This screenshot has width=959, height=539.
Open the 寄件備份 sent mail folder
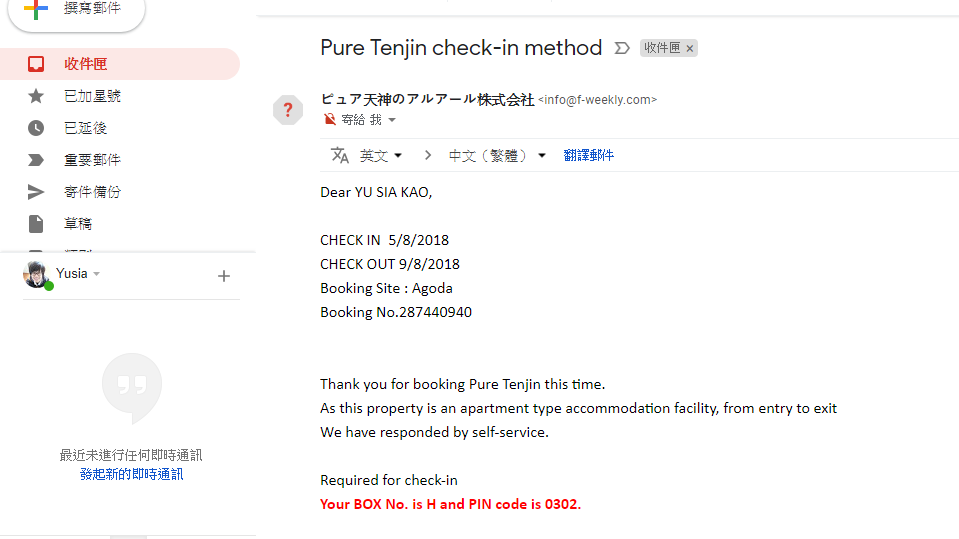click(92, 192)
